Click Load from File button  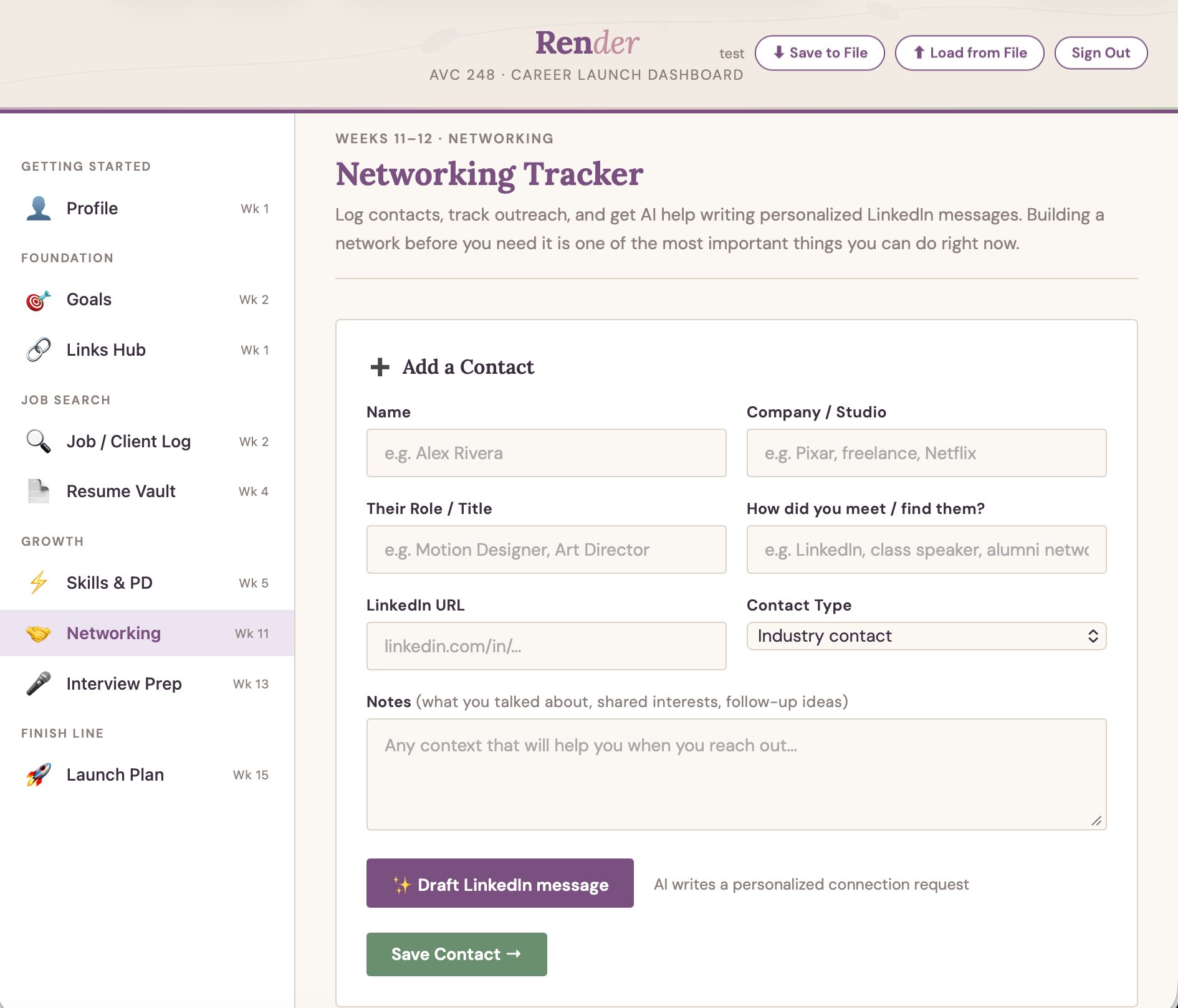pyautogui.click(x=970, y=53)
